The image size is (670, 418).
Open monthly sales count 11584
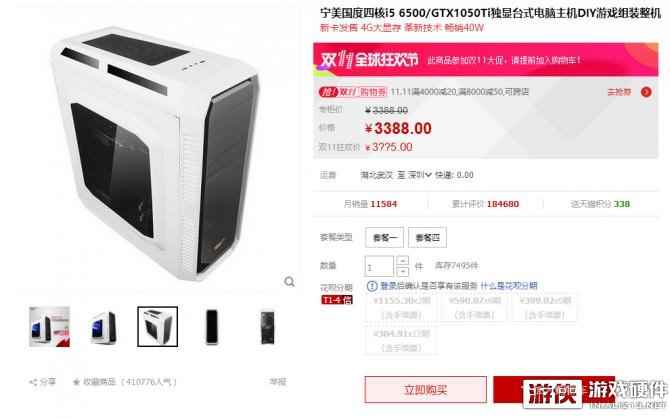[384, 204]
